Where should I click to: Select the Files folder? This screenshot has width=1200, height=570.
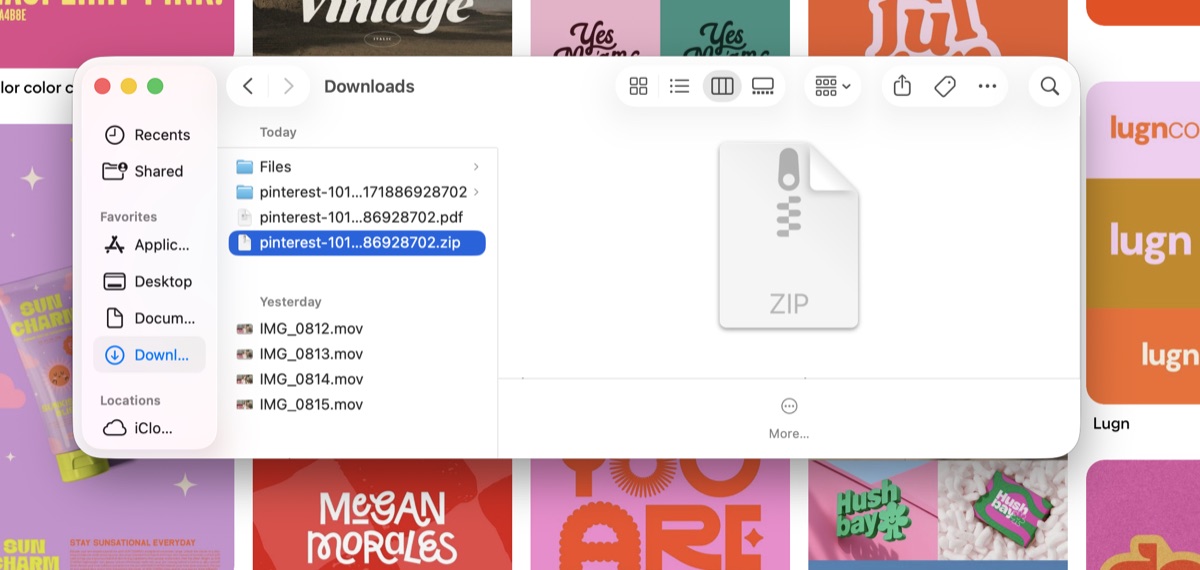tap(357, 167)
